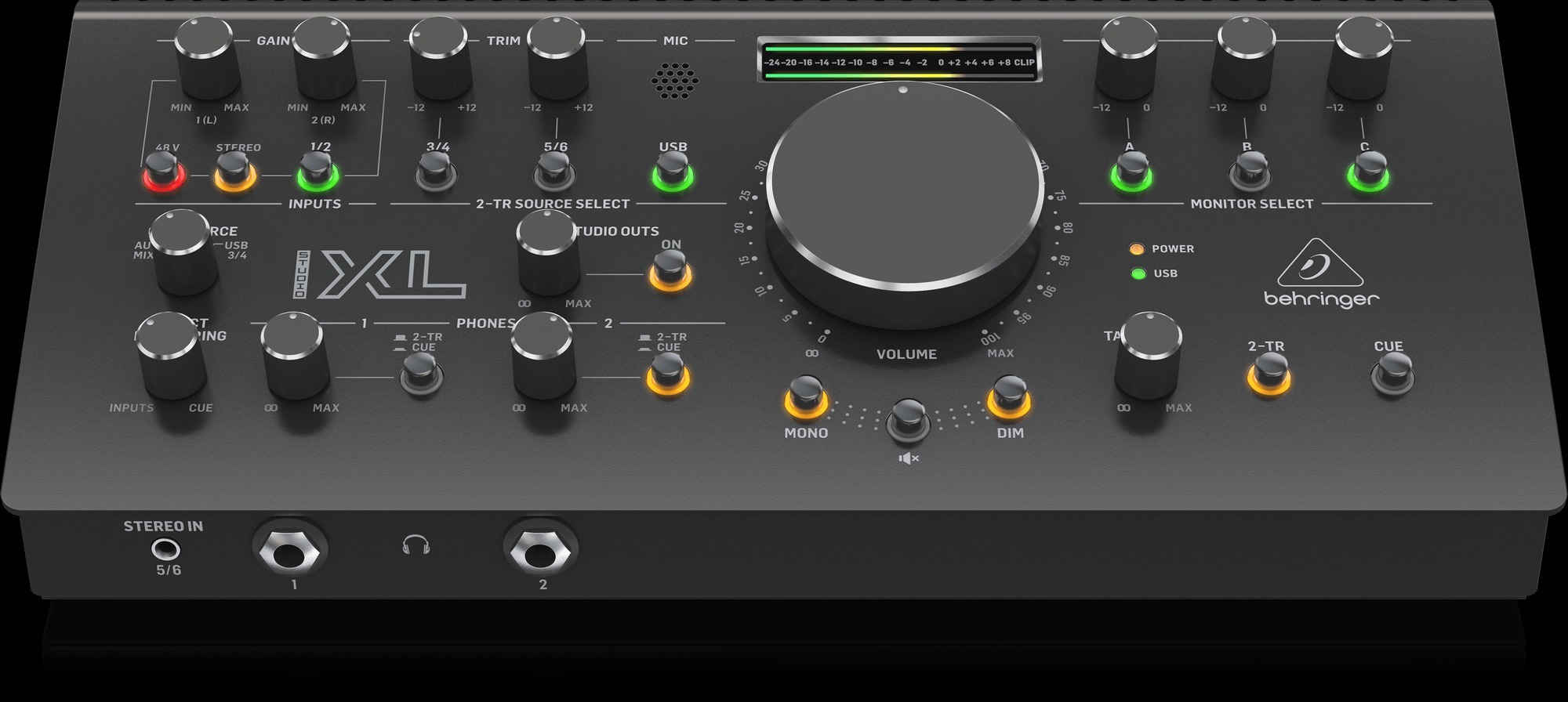Toggle the STEREO input link button
The height and width of the screenshot is (702, 1568).
pos(235,172)
